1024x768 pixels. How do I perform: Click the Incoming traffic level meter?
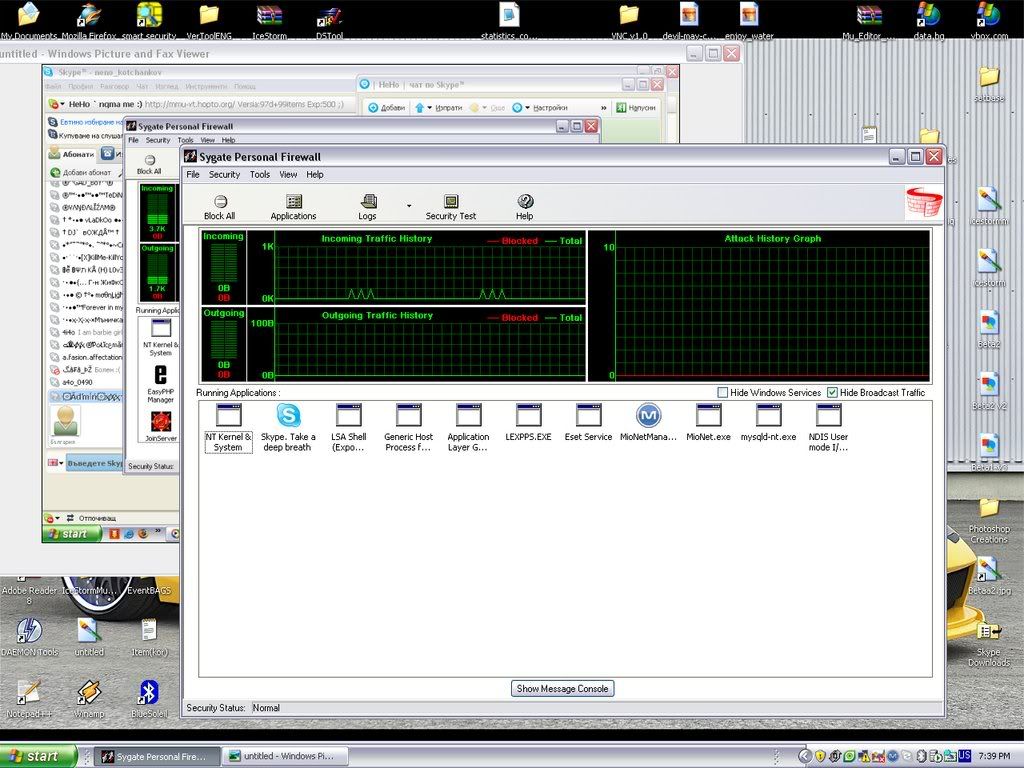[223, 267]
